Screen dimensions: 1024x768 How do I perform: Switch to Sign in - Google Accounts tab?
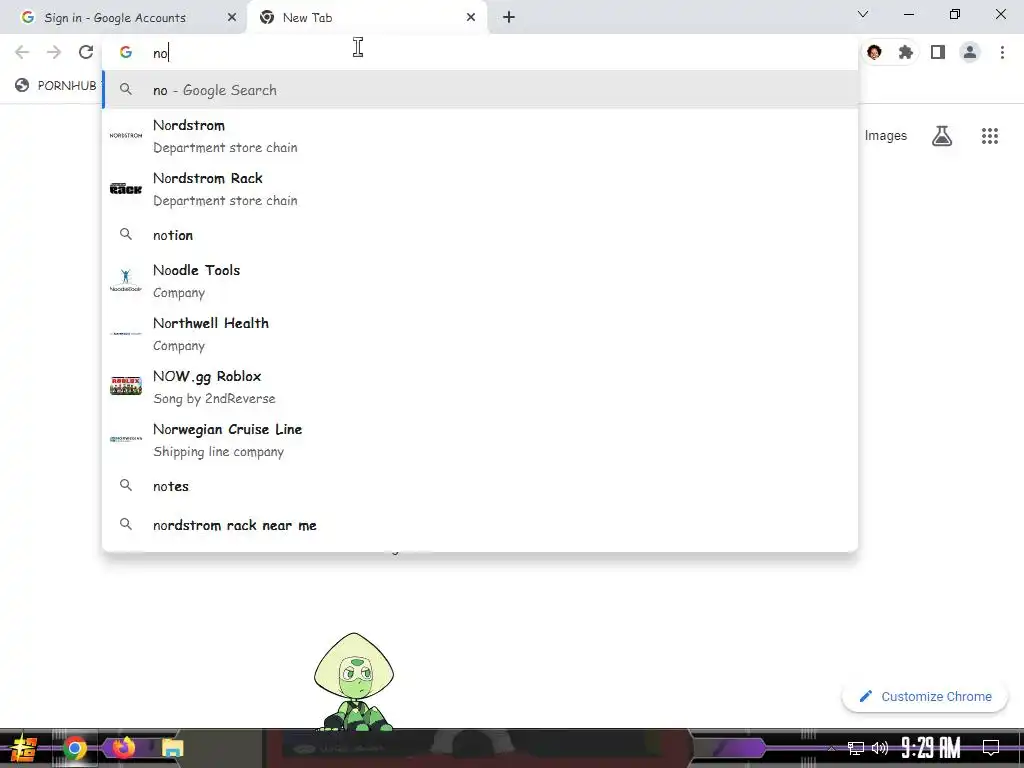tap(124, 18)
